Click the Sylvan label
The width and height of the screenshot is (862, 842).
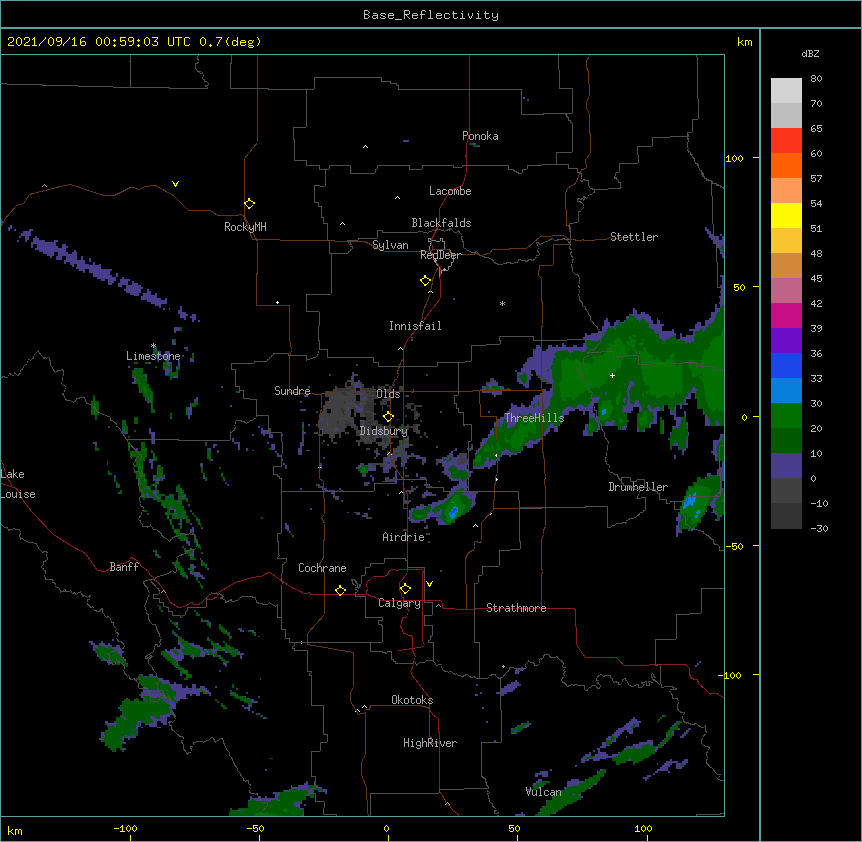pyautogui.click(x=390, y=245)
